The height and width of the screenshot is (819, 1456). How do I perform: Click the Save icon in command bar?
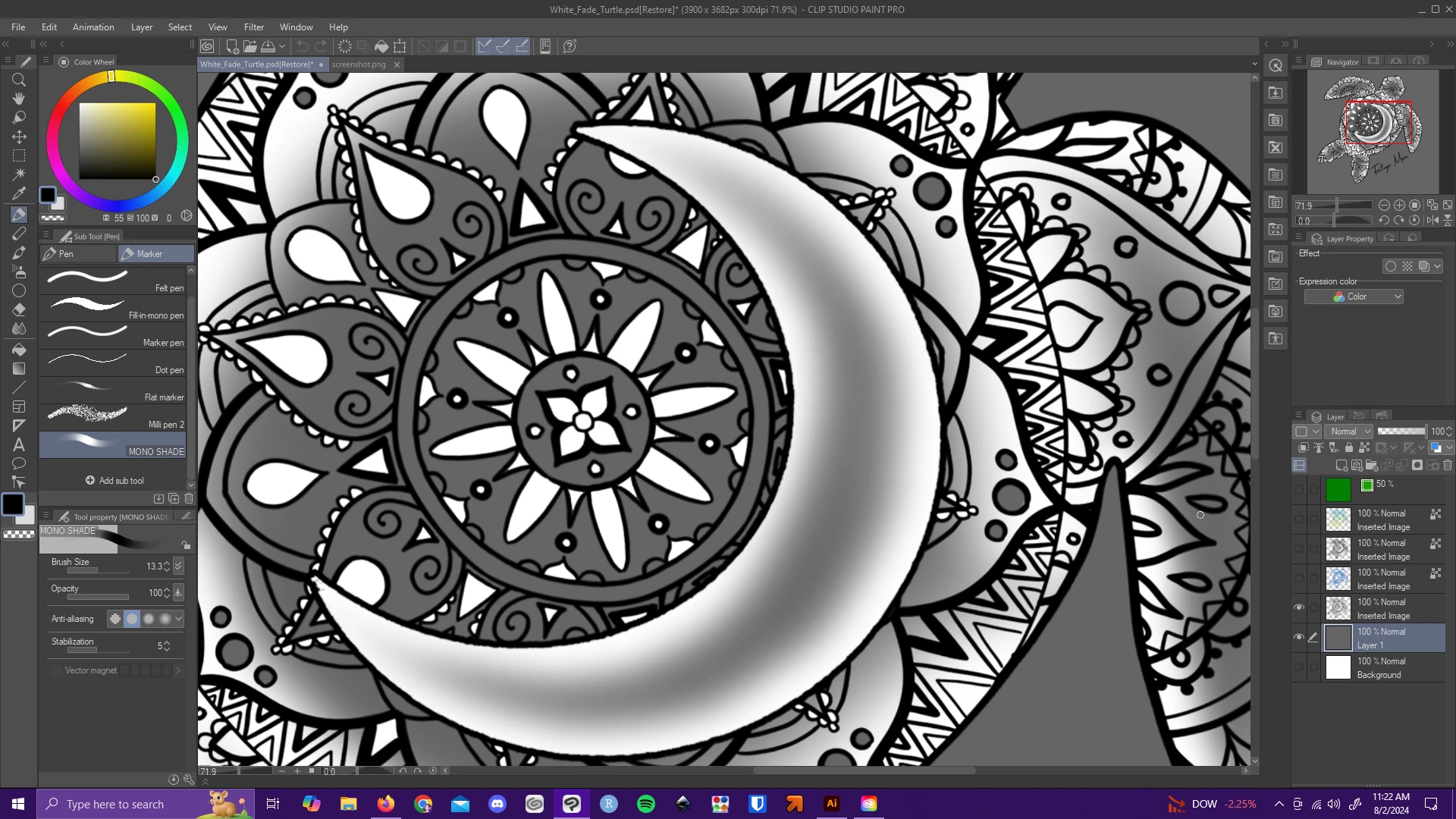(268, 46)
